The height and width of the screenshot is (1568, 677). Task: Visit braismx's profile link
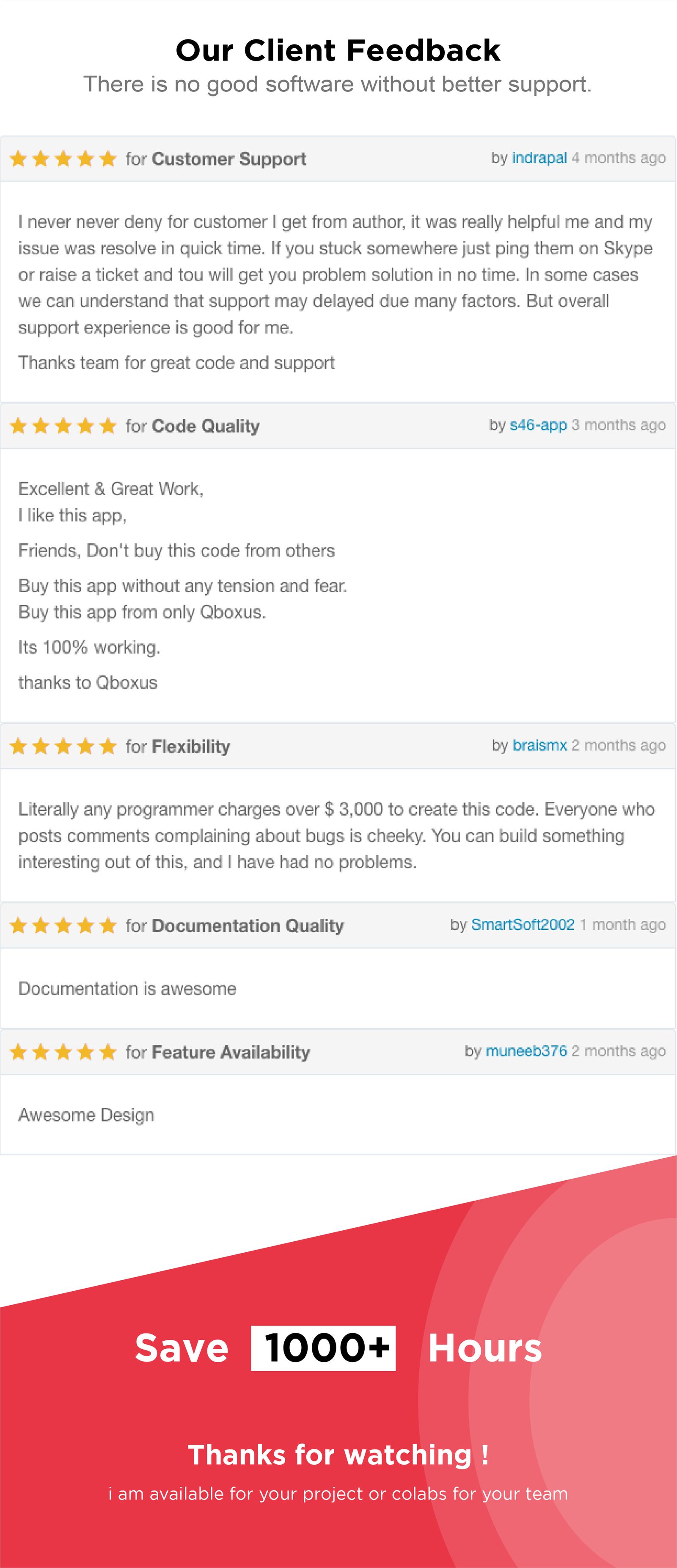539,745
